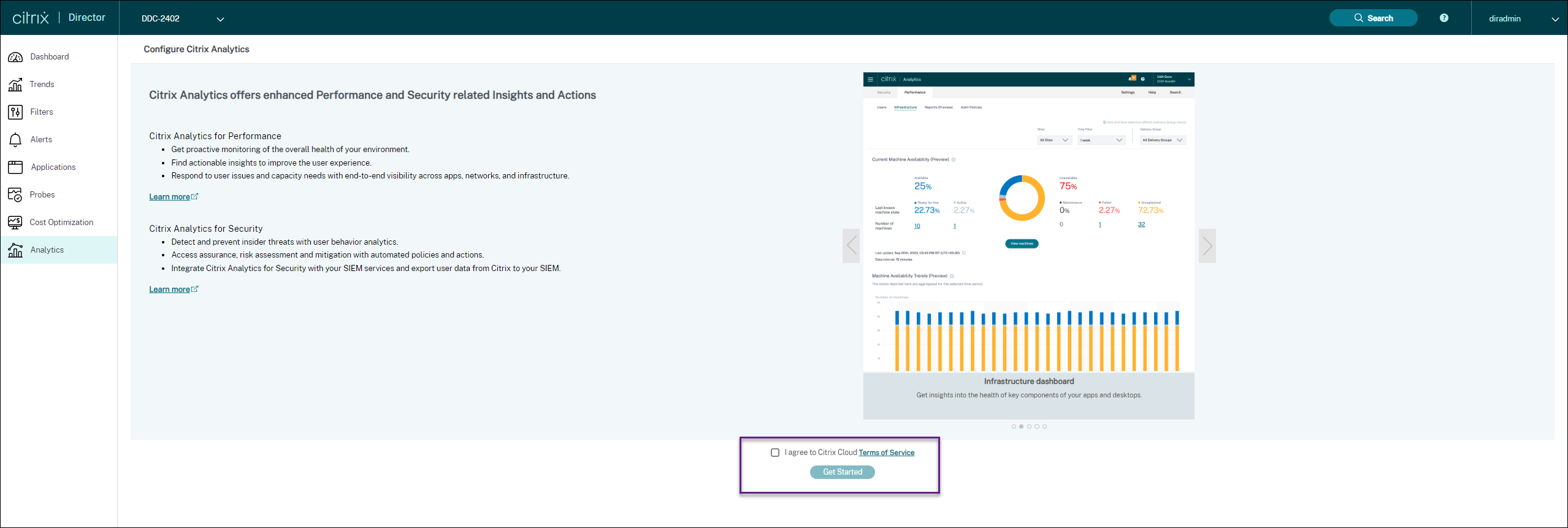
Task: Select the Analytics menu item
Action: 47,250
